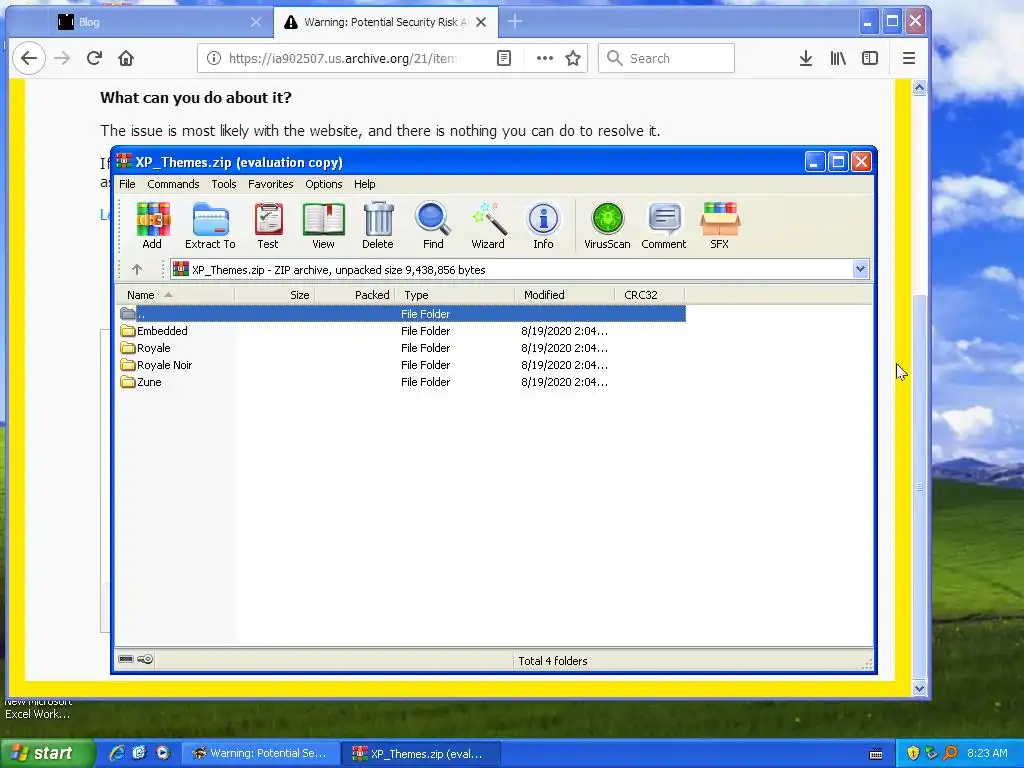The image size is (1024, 768).
Task: Select the parent folder '..' row
Action: 402,314
